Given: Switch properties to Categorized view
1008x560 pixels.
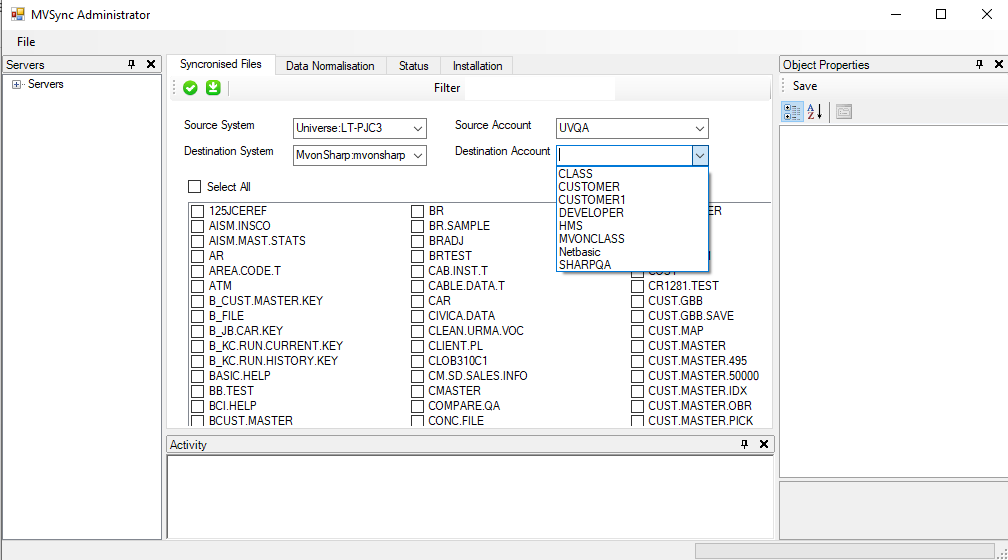Looking at the screenshot, I should 792,112.
